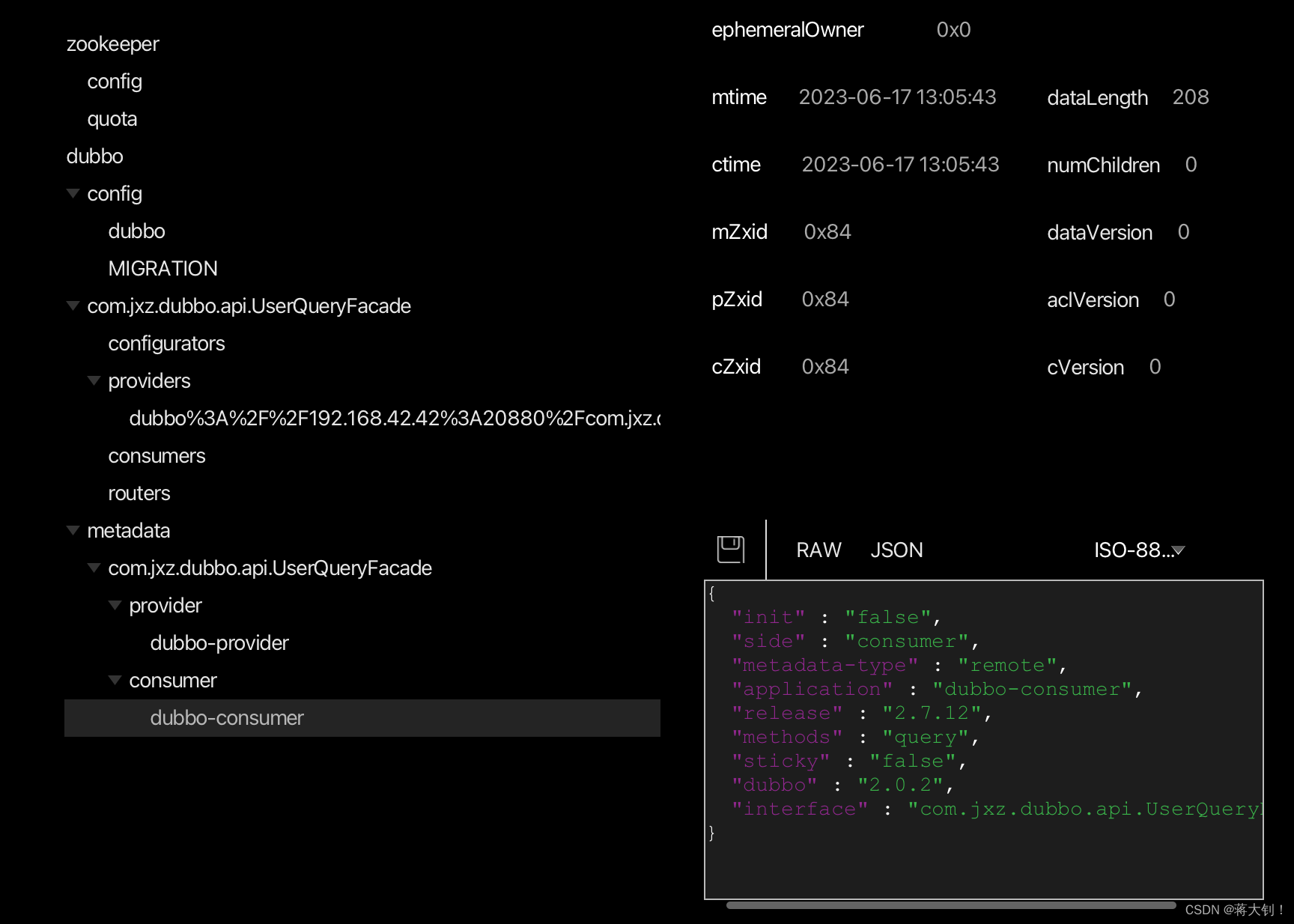The height and width of the screenshot is (924, 1294).
Task: Switch to the RAW view tab
Action: (x=818, y=550)
